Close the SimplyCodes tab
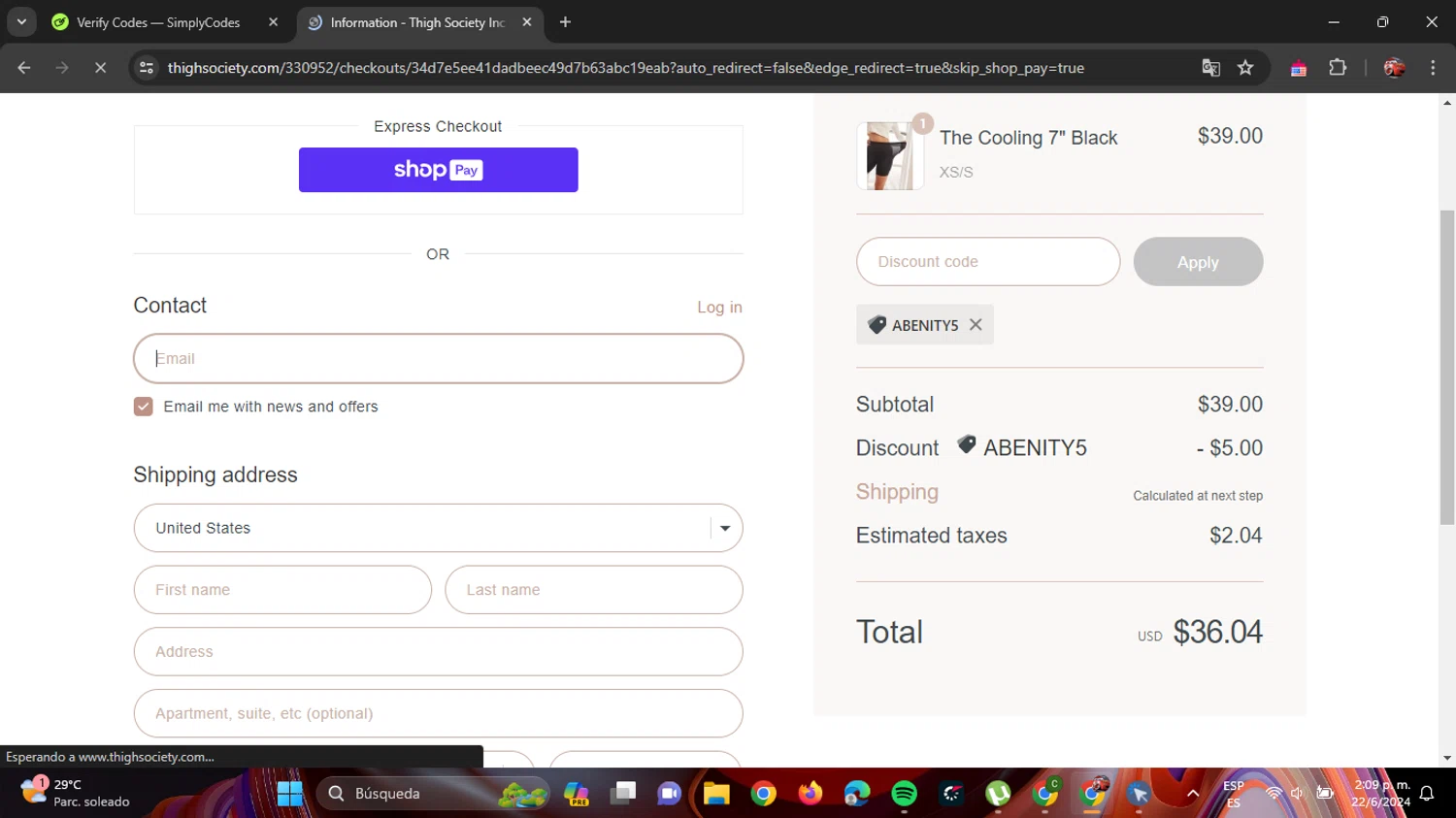The width and height of the screenshot is (1456, 818). click(x=273, y=22)
